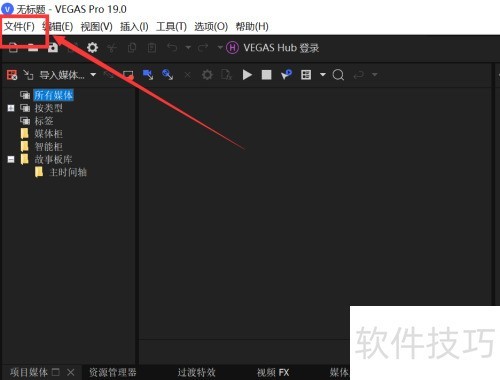Screen dimensions: 500x380
Task: Click the Media FX icon
Action: (x=226, y=75)
